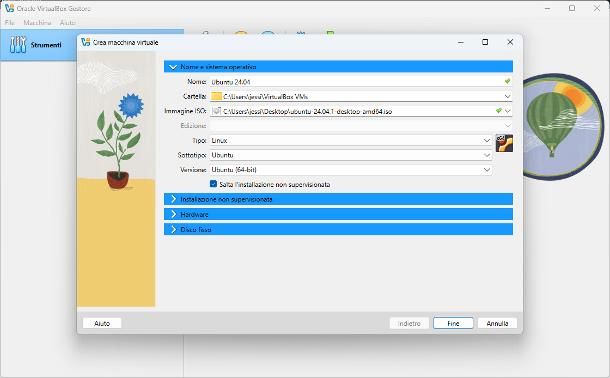Open the Macchina menu

(x=37, y=23)
